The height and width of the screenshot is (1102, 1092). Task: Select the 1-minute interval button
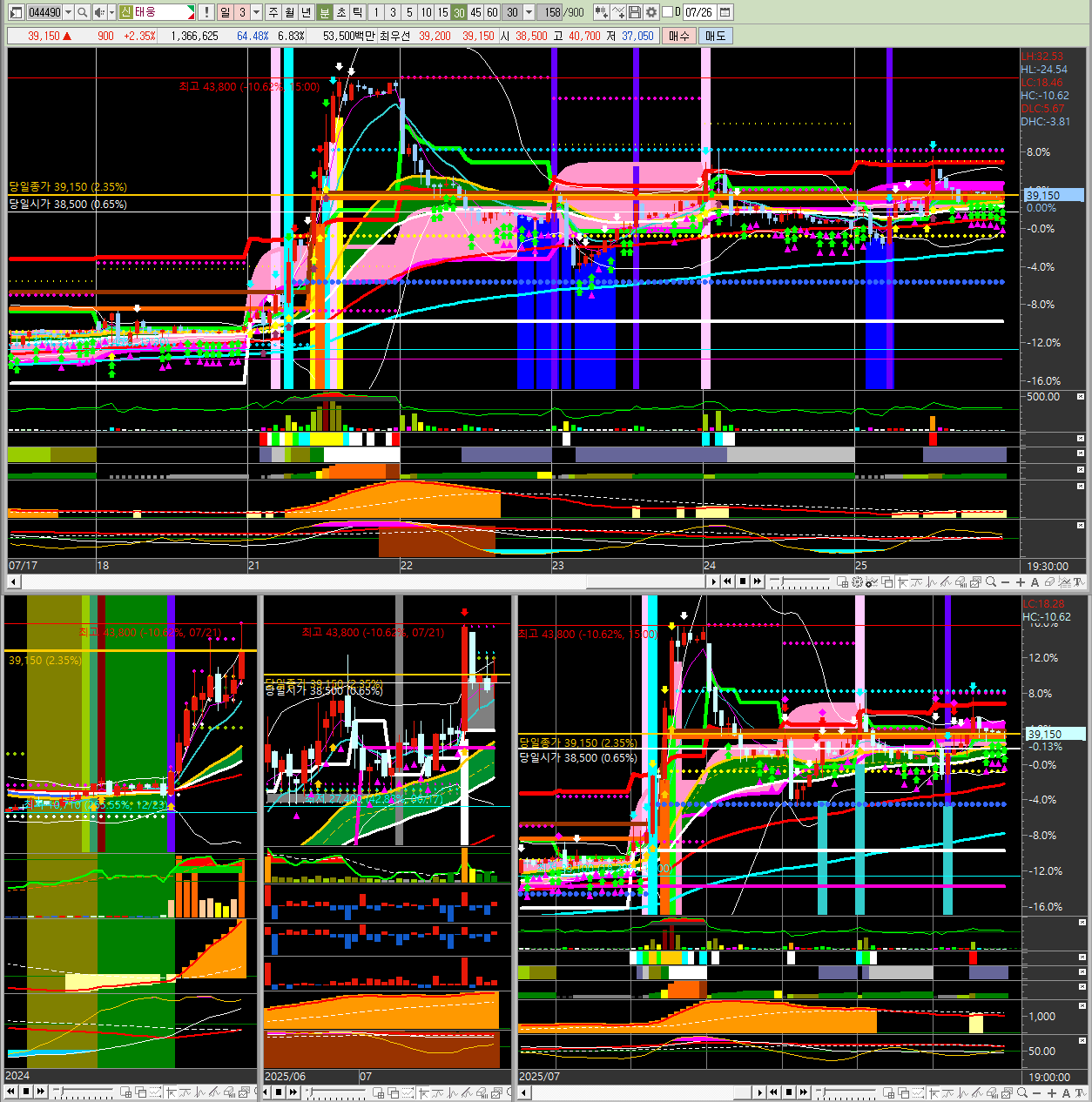pyautogui.click(x=378, y=12)
